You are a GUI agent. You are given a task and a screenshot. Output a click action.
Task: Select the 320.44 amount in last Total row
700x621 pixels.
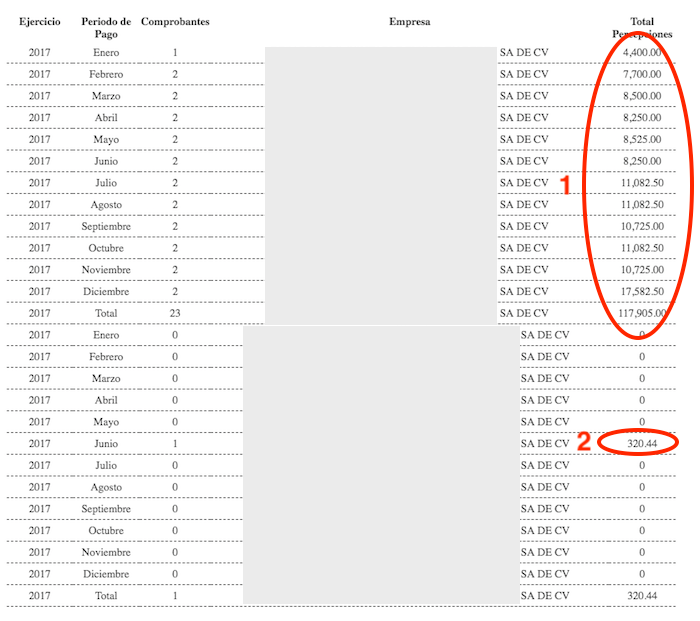642,596
